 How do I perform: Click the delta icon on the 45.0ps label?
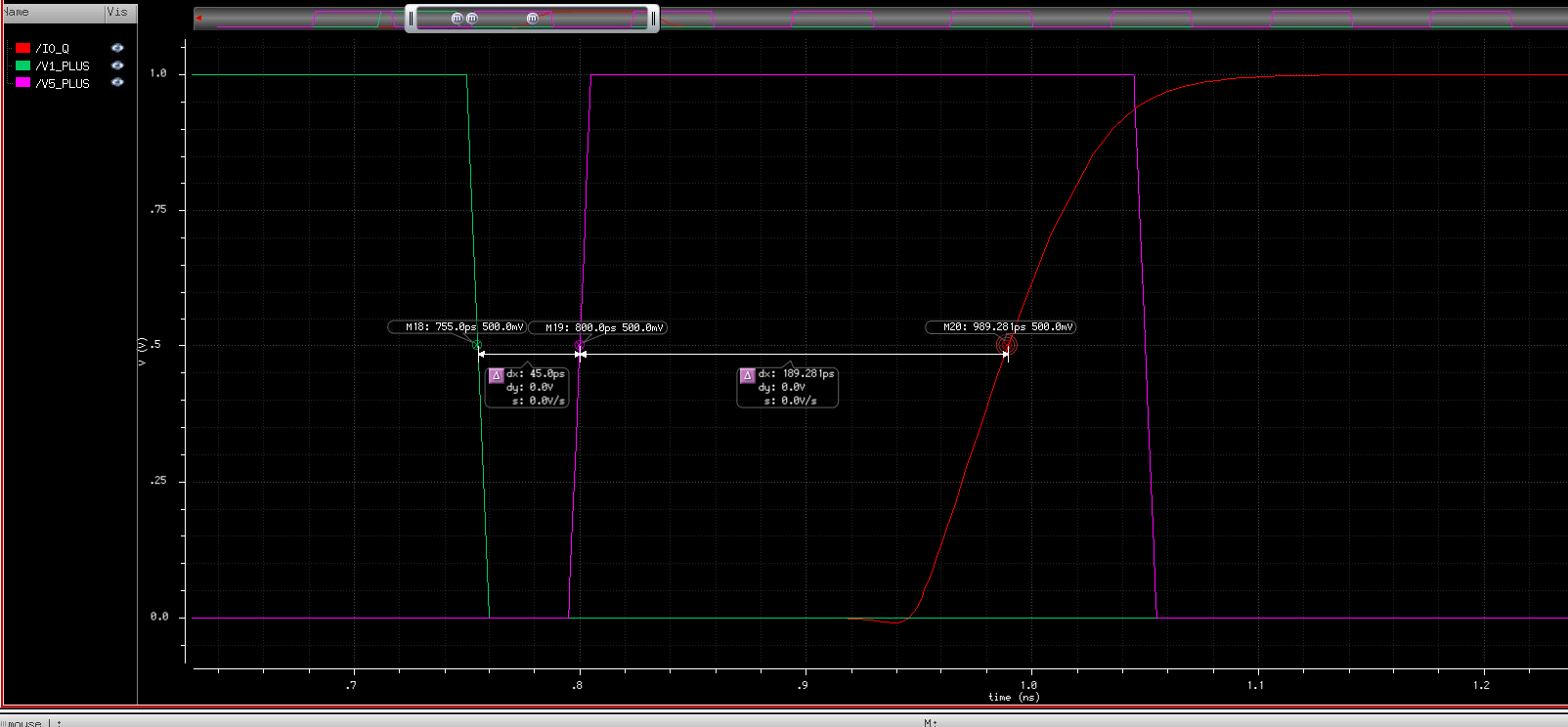[x=496, y=374]
